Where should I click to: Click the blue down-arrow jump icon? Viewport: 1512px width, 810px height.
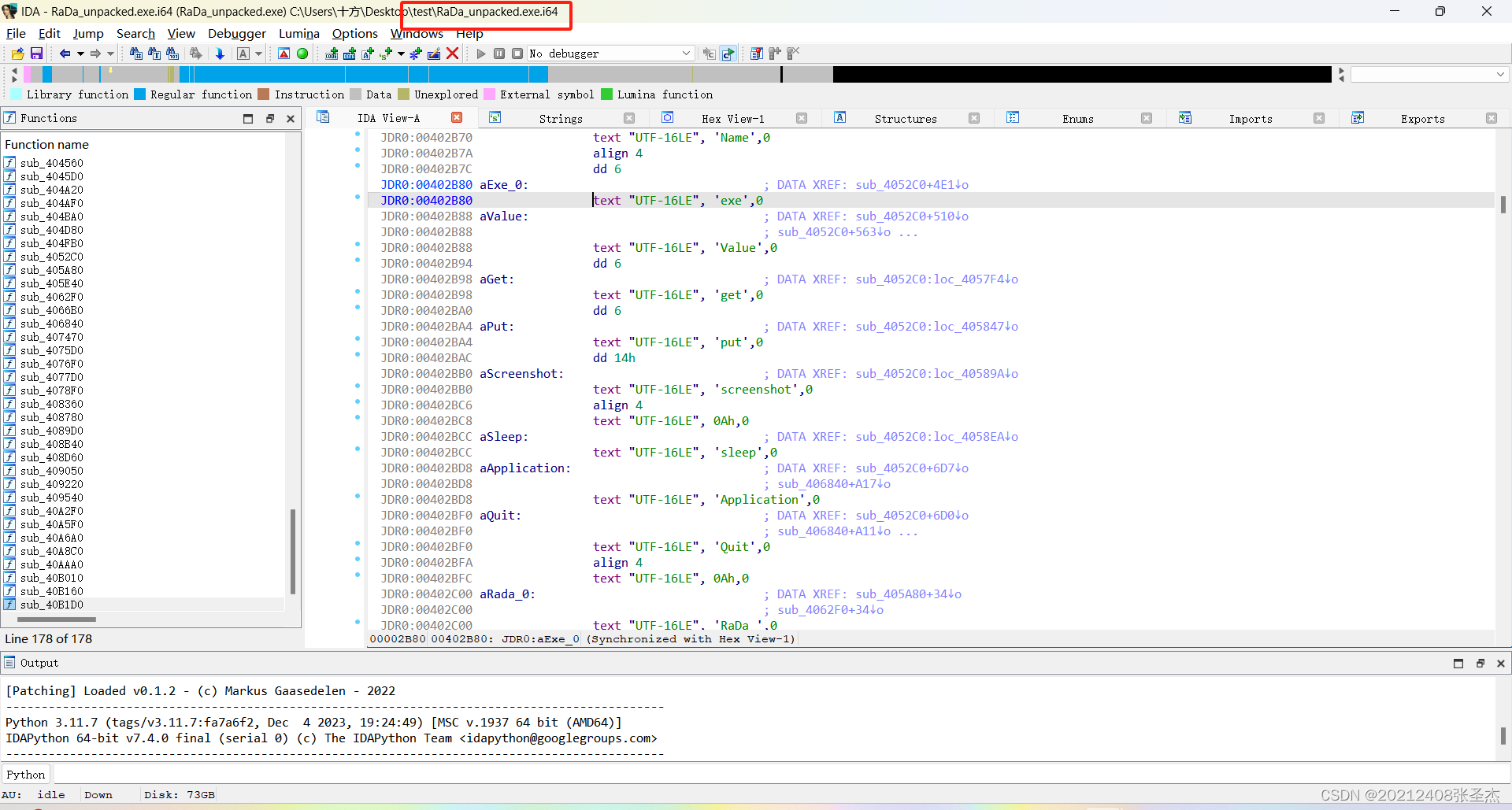pos(220,54)
